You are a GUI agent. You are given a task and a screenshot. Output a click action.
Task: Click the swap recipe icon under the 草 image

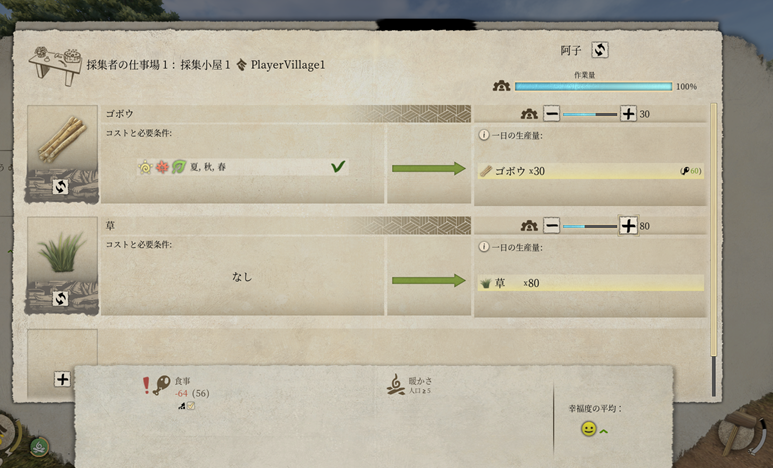coord(61,299)
